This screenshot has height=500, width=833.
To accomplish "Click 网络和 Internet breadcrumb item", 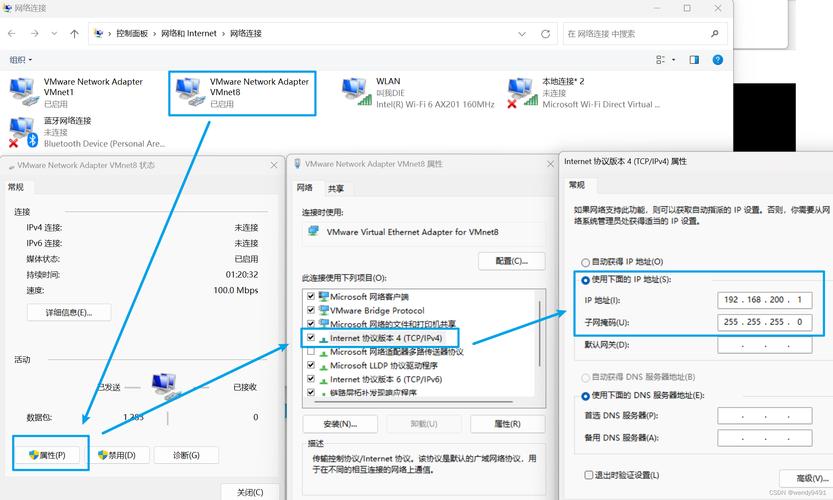I will click(189, 33).
